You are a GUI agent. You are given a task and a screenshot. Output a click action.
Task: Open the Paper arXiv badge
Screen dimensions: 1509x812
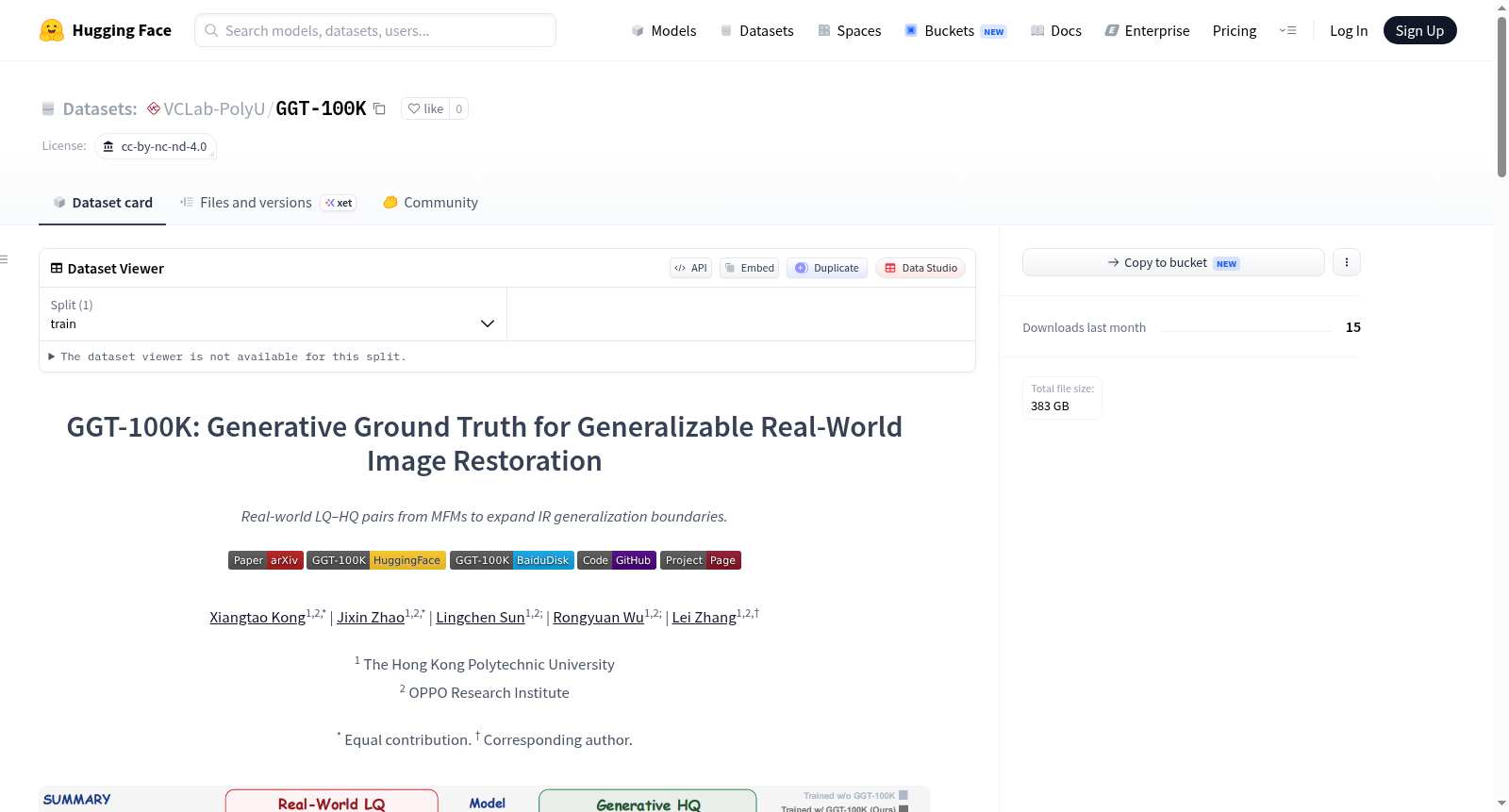click(266, 560)
